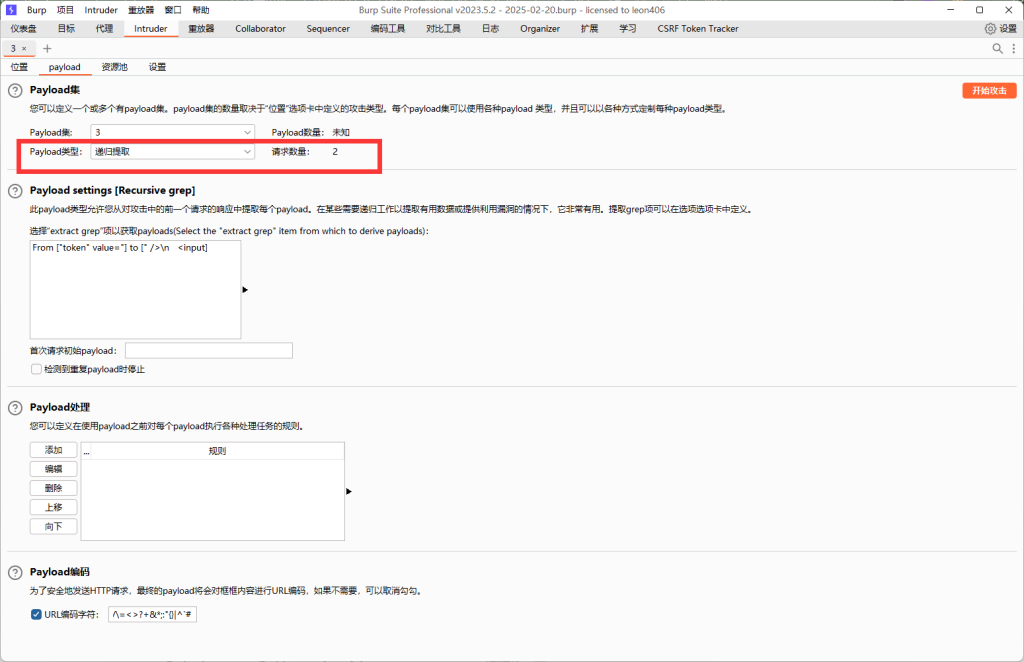The width and height of the screenshot is (1024, 662).
Task: Click arrow expander beside extract grep list
Action: click(x=245, y=289)
